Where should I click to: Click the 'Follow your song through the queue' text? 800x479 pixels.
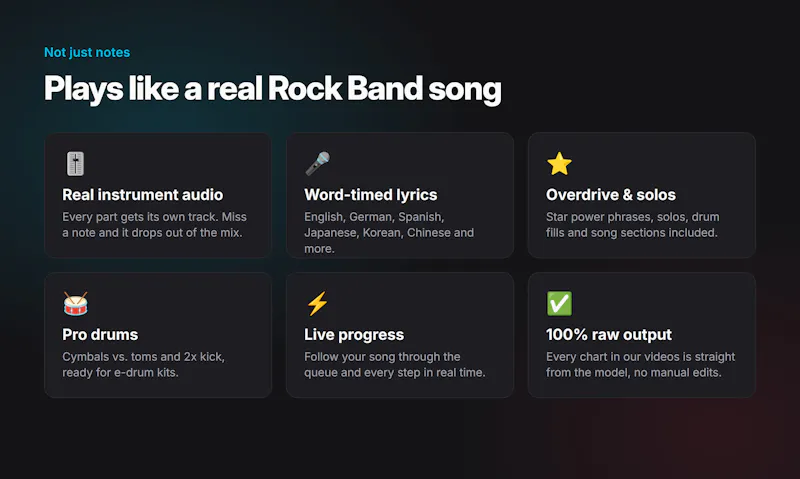coord(394,364)
